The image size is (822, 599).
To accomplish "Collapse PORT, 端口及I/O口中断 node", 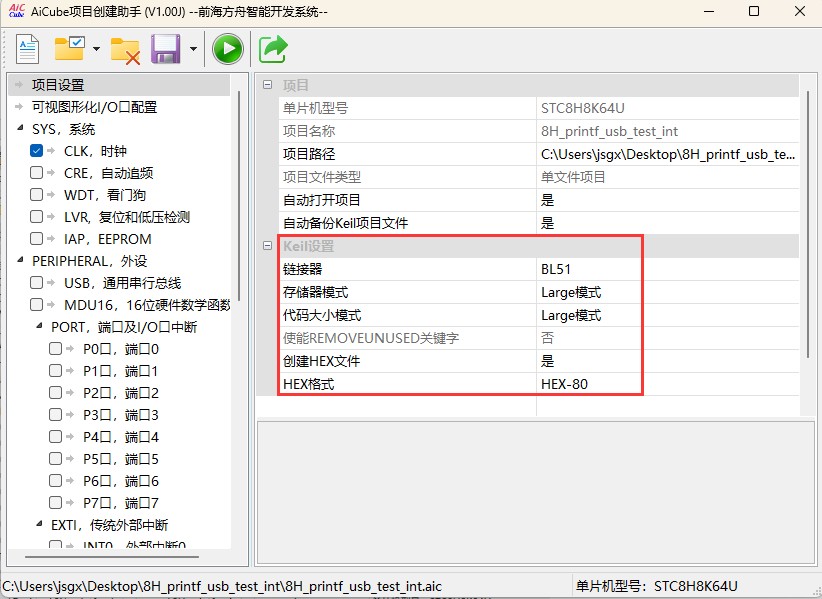I will [39, 325].
